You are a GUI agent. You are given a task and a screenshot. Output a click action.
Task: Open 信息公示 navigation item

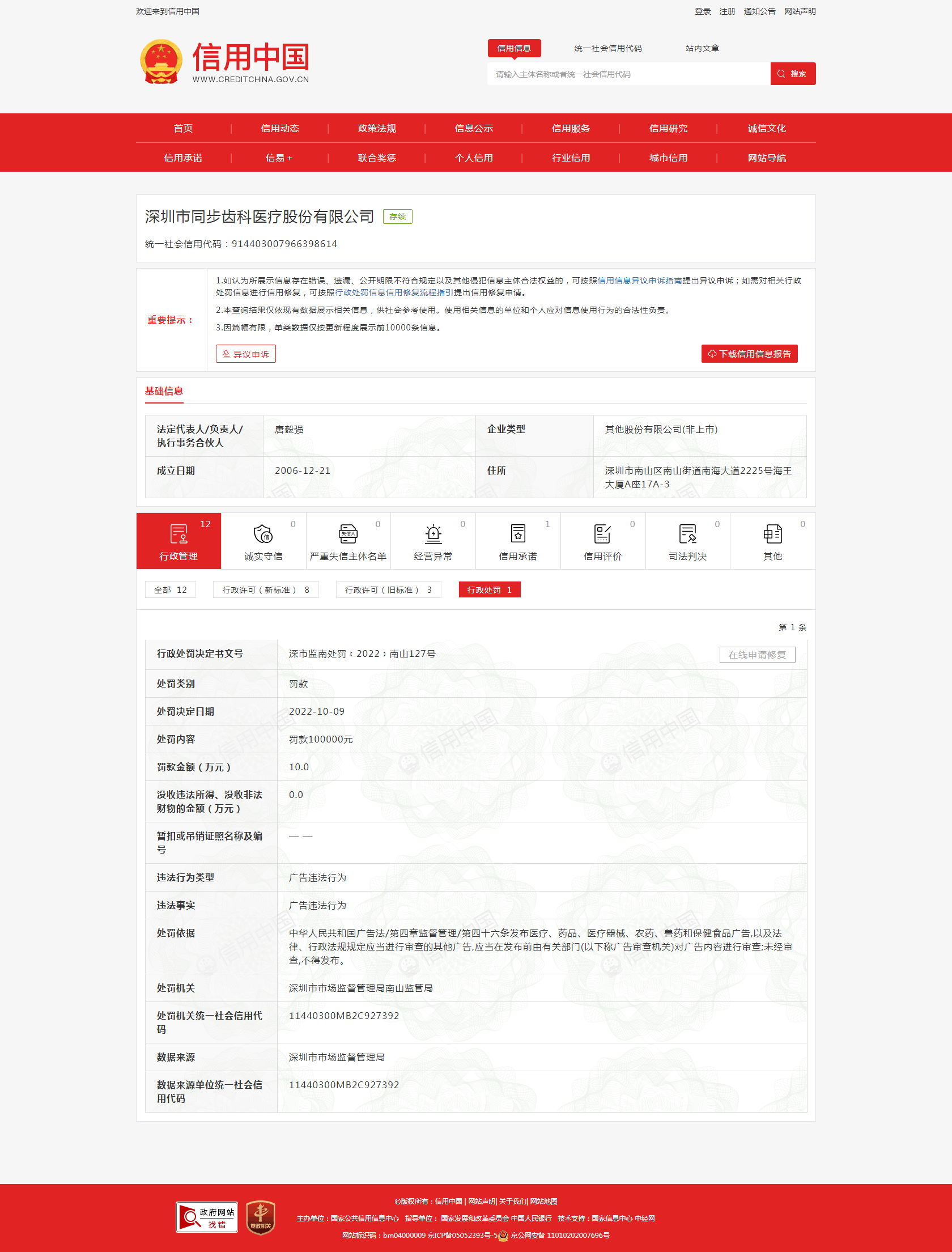tap(474, 128)
